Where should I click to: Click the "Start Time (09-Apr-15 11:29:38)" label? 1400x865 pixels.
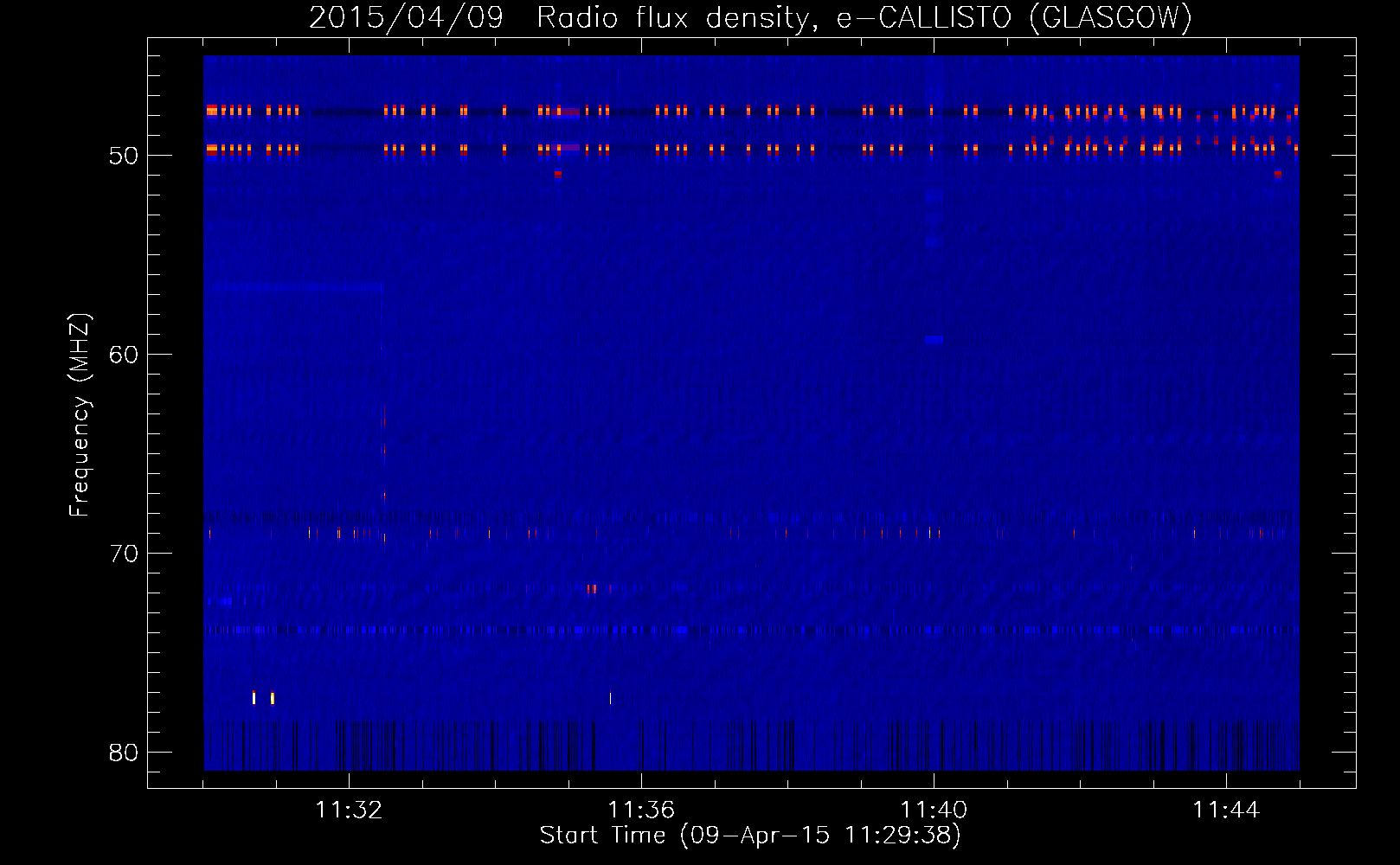(x=750, y=835)
